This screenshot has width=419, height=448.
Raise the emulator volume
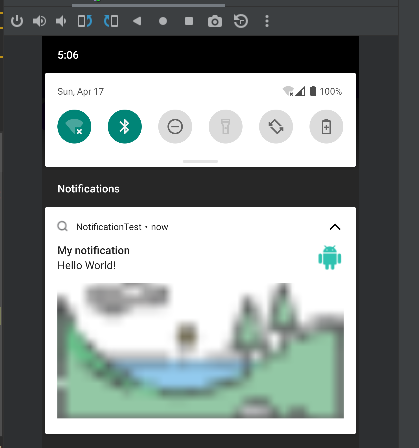pyautogui.click(x=39, y=21)
